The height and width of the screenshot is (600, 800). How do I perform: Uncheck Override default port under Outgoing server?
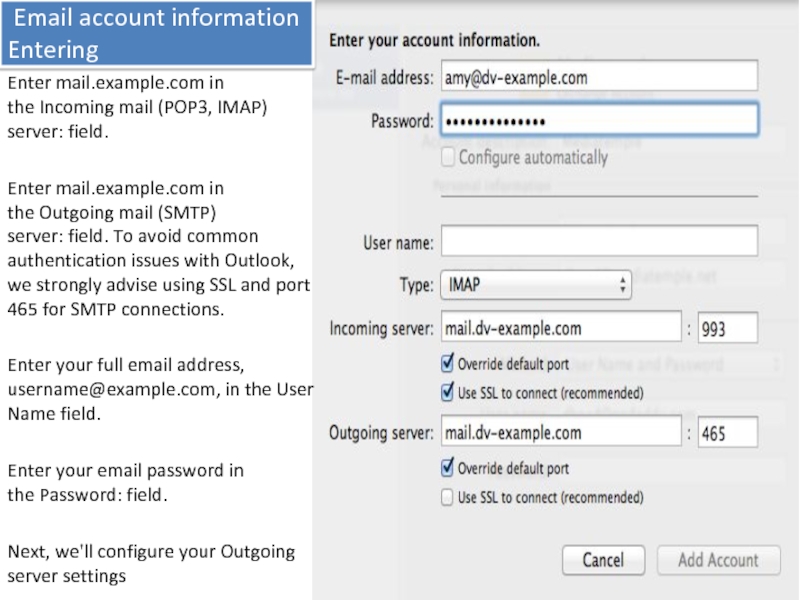pos(449,468)
